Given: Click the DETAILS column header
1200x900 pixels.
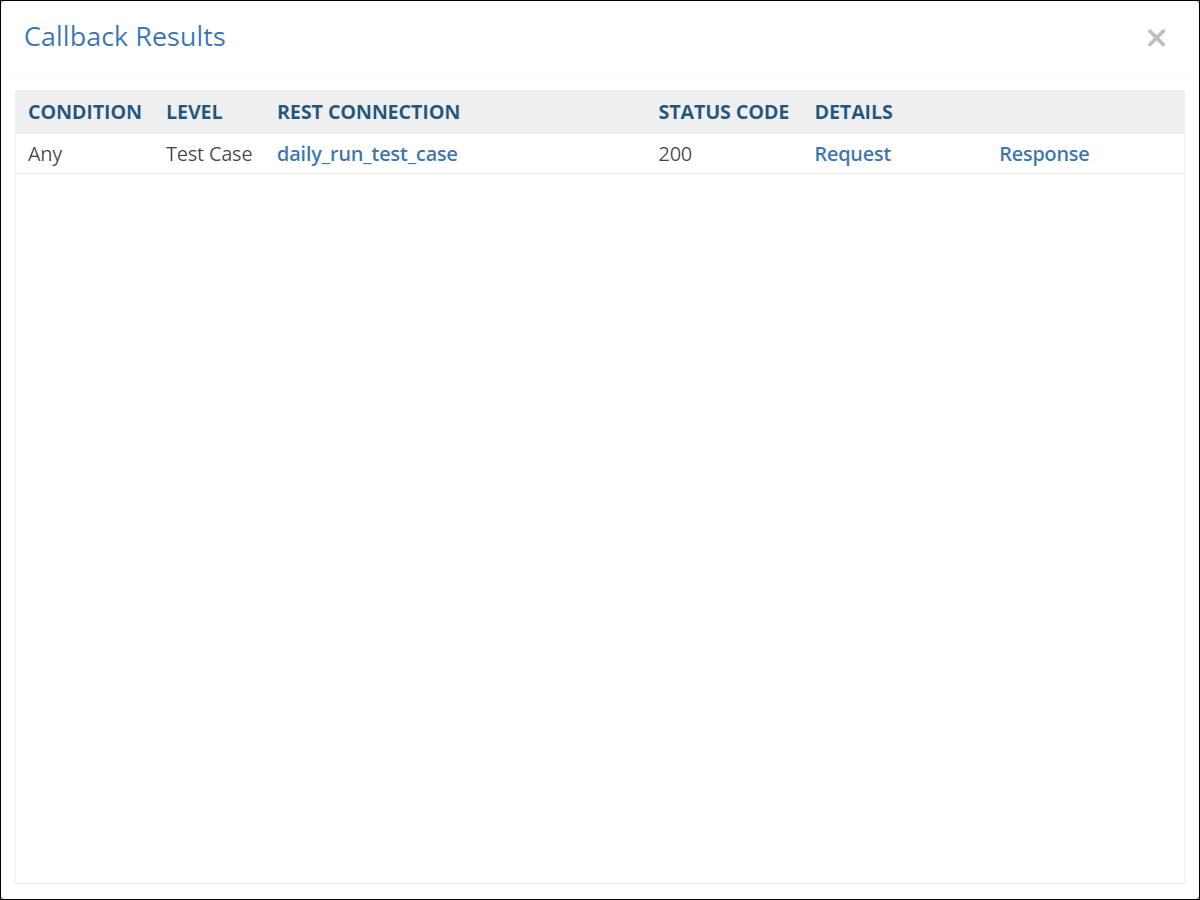Looking at the screenshot, I should (853, 112).
